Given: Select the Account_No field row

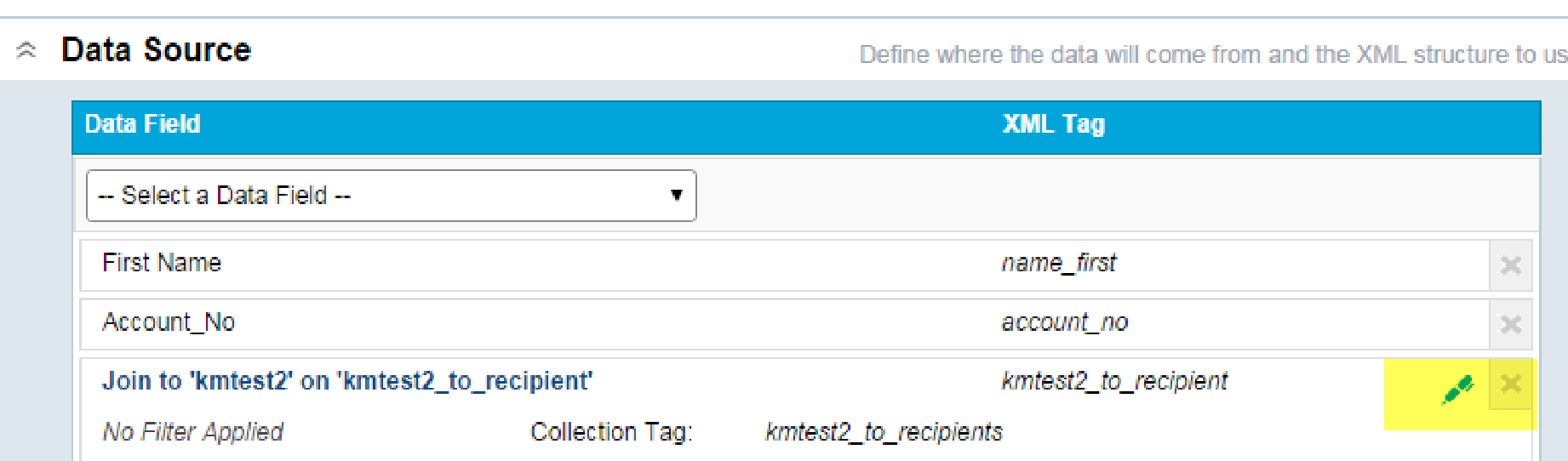Looking at the screenshot, I should [169, 322].
